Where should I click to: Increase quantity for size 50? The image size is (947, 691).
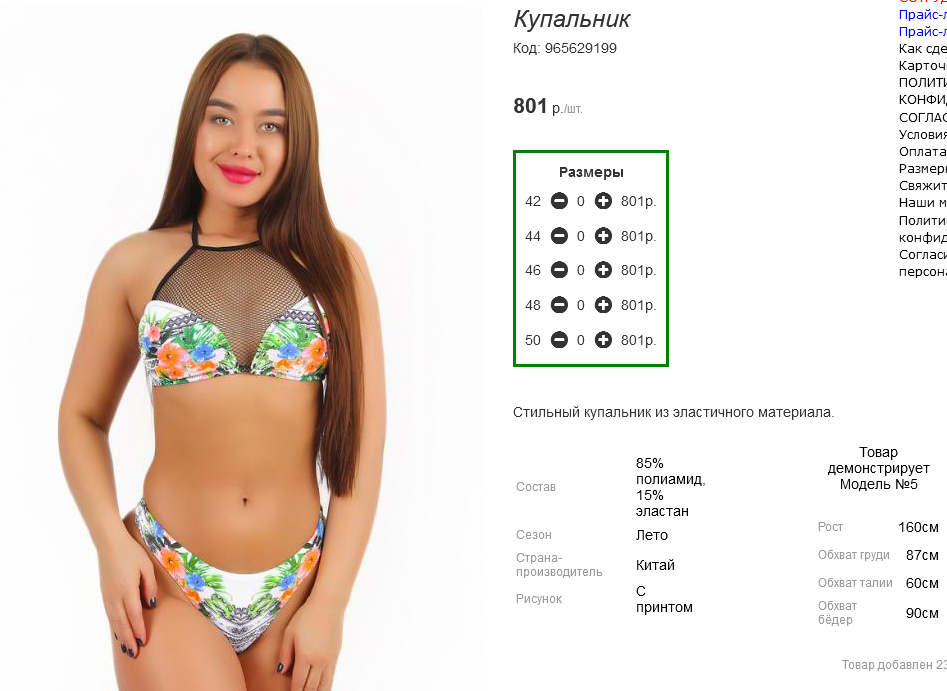[603, 340]
